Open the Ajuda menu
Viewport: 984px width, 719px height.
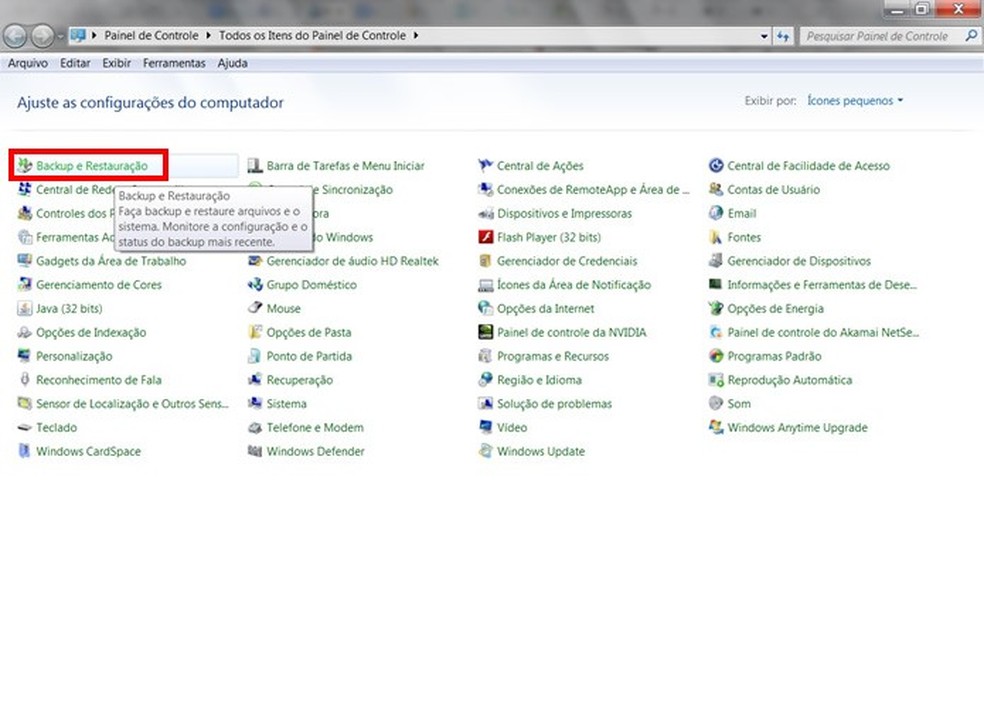click(232, 63)
